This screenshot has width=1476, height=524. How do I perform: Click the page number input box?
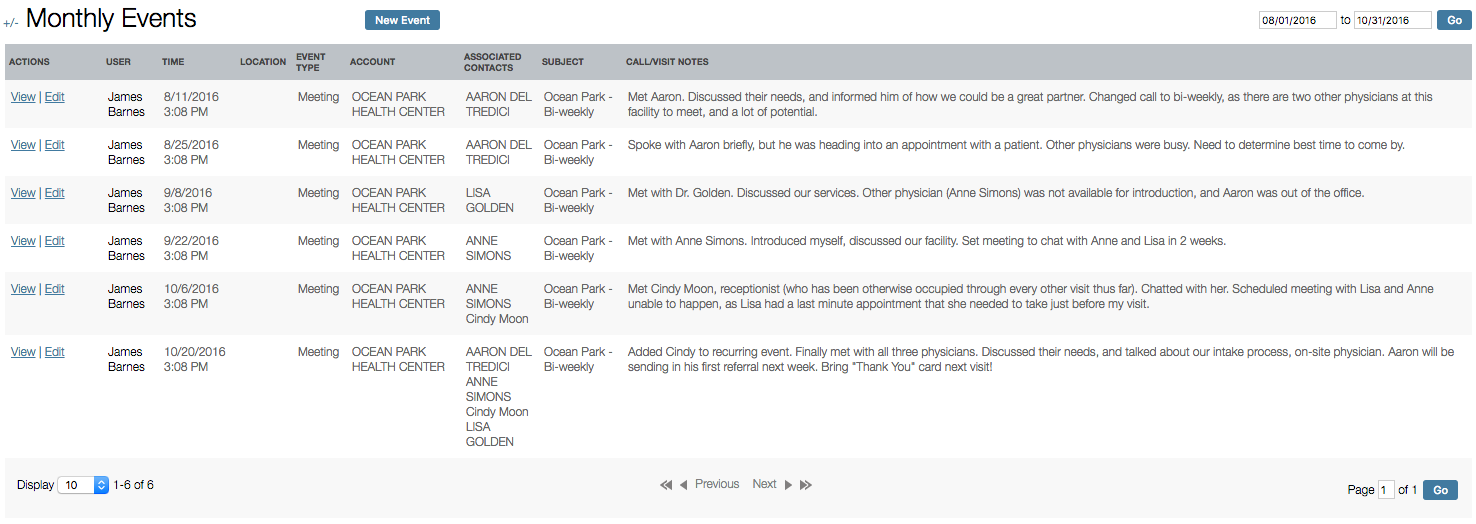pos(1386,490)
